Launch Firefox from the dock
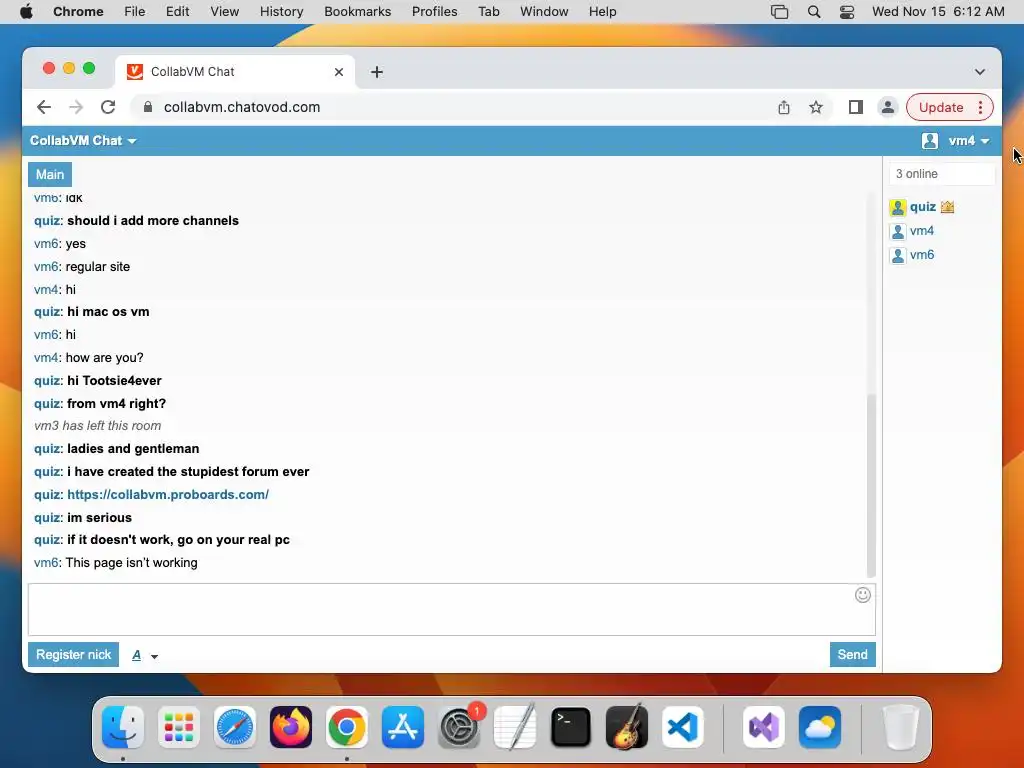 coord(291,727)
